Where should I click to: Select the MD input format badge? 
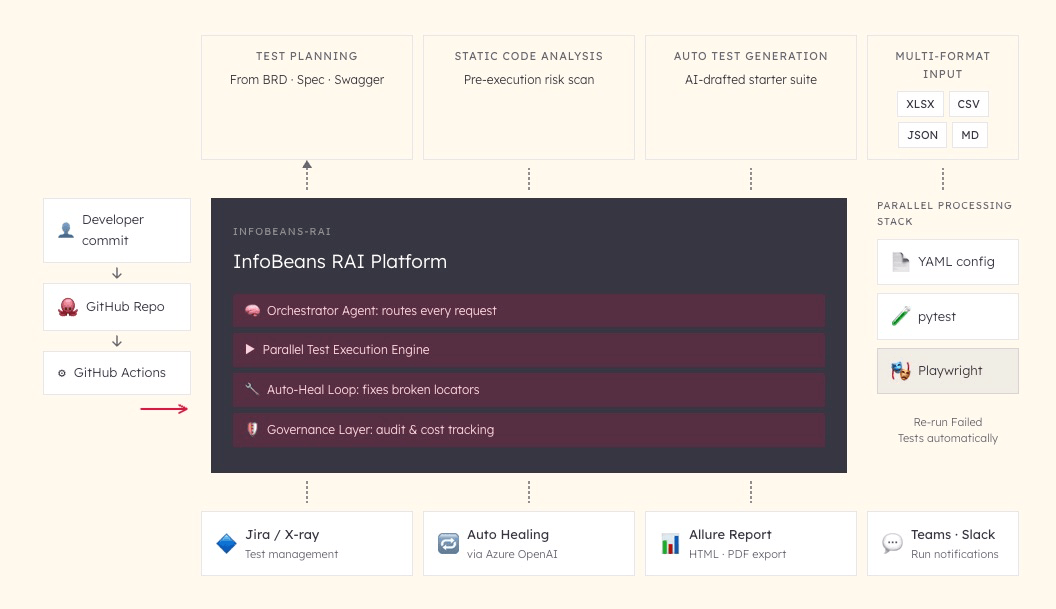[970, 134]
